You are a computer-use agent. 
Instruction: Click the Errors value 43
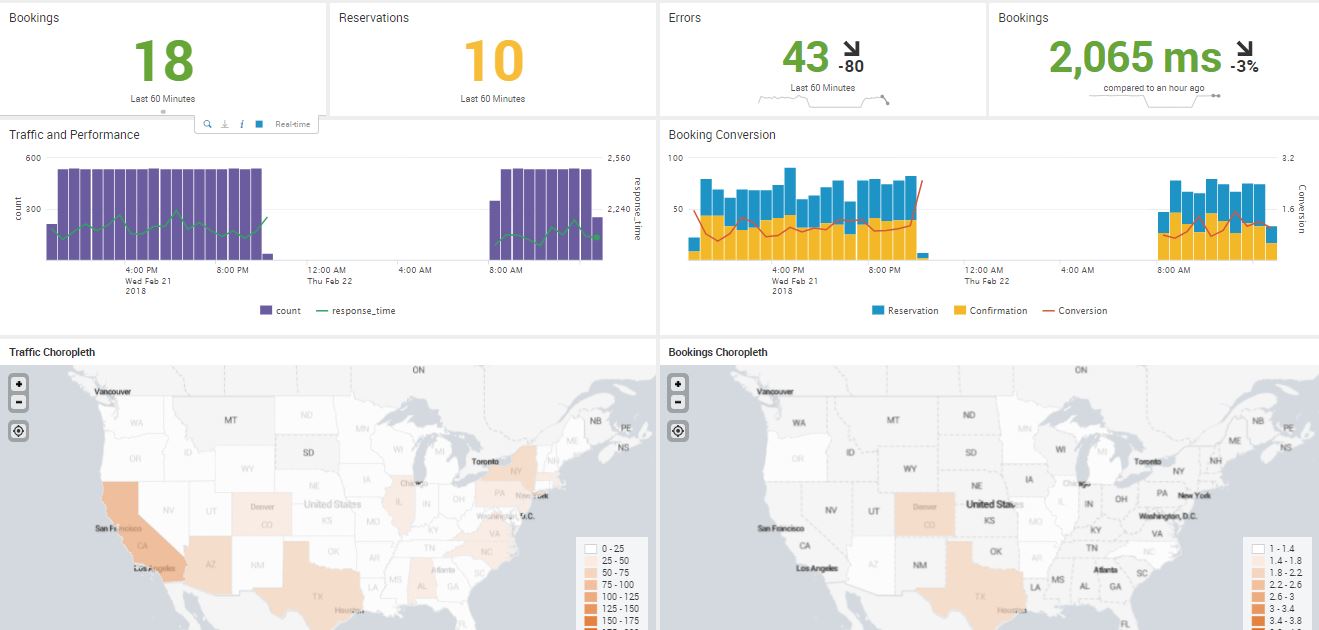point(806,58)
